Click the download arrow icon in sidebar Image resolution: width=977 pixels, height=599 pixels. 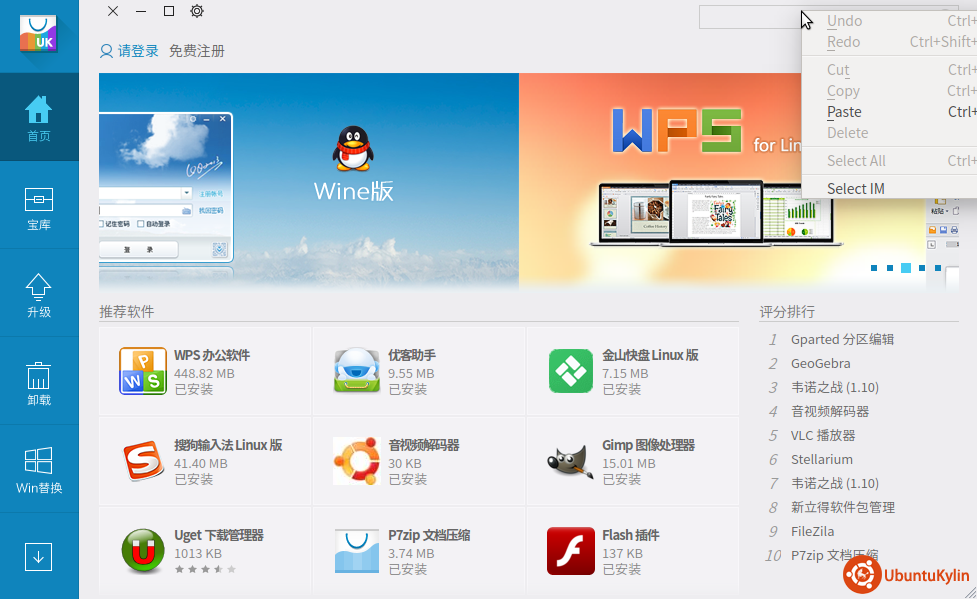39,557
